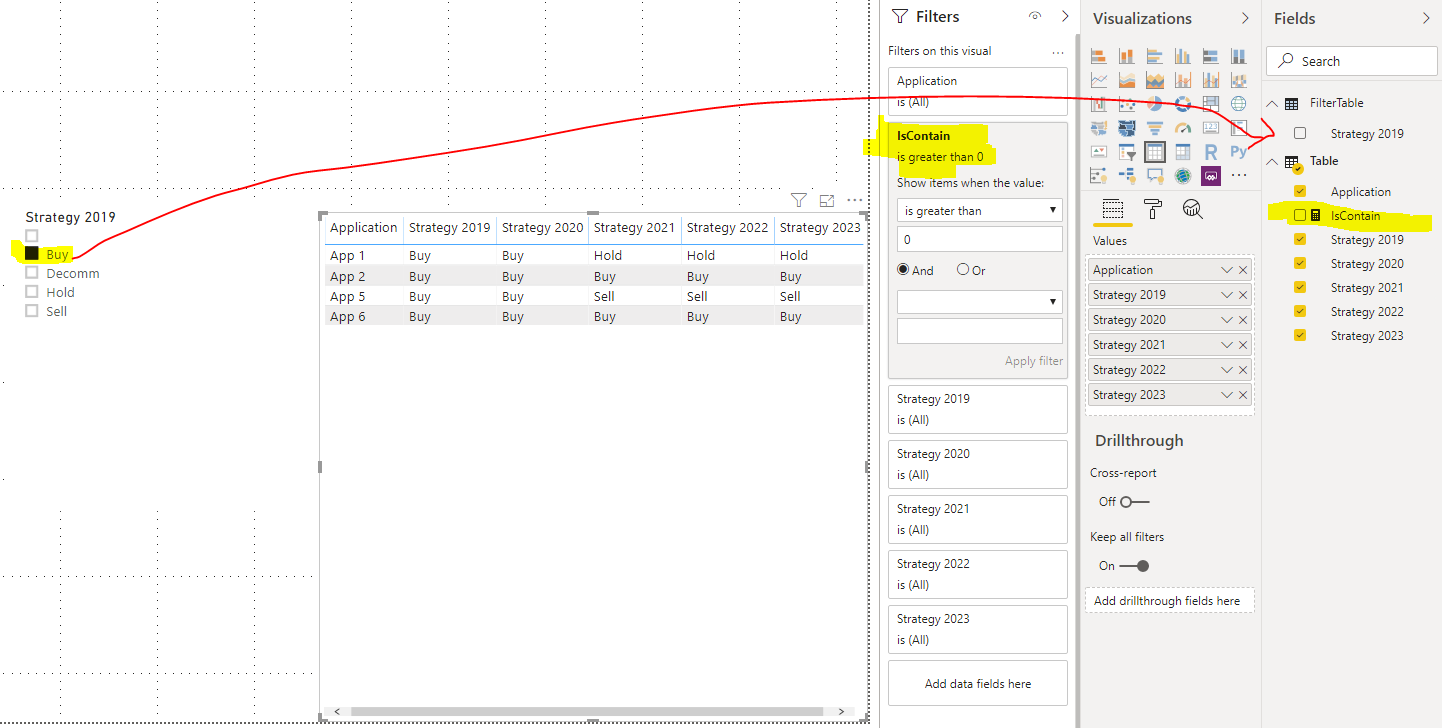Add a Python visual
Image resolution: width=1442 pixels, height=728 pixels.
[1238, 152]
